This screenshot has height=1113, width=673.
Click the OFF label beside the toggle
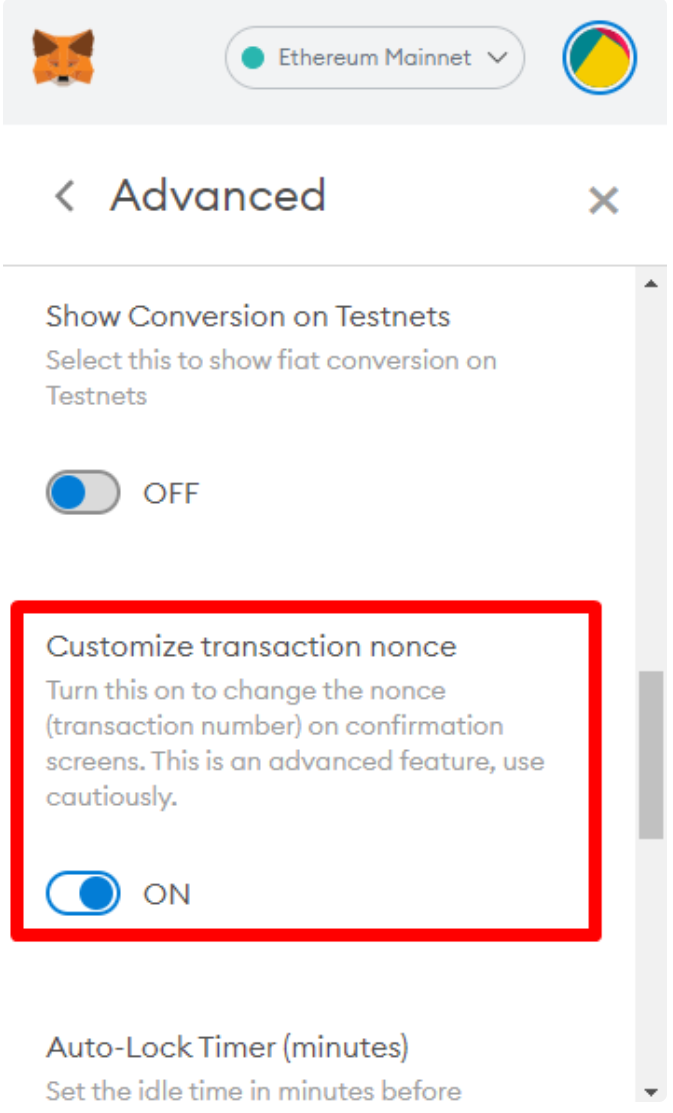click(x=171, y=494)
